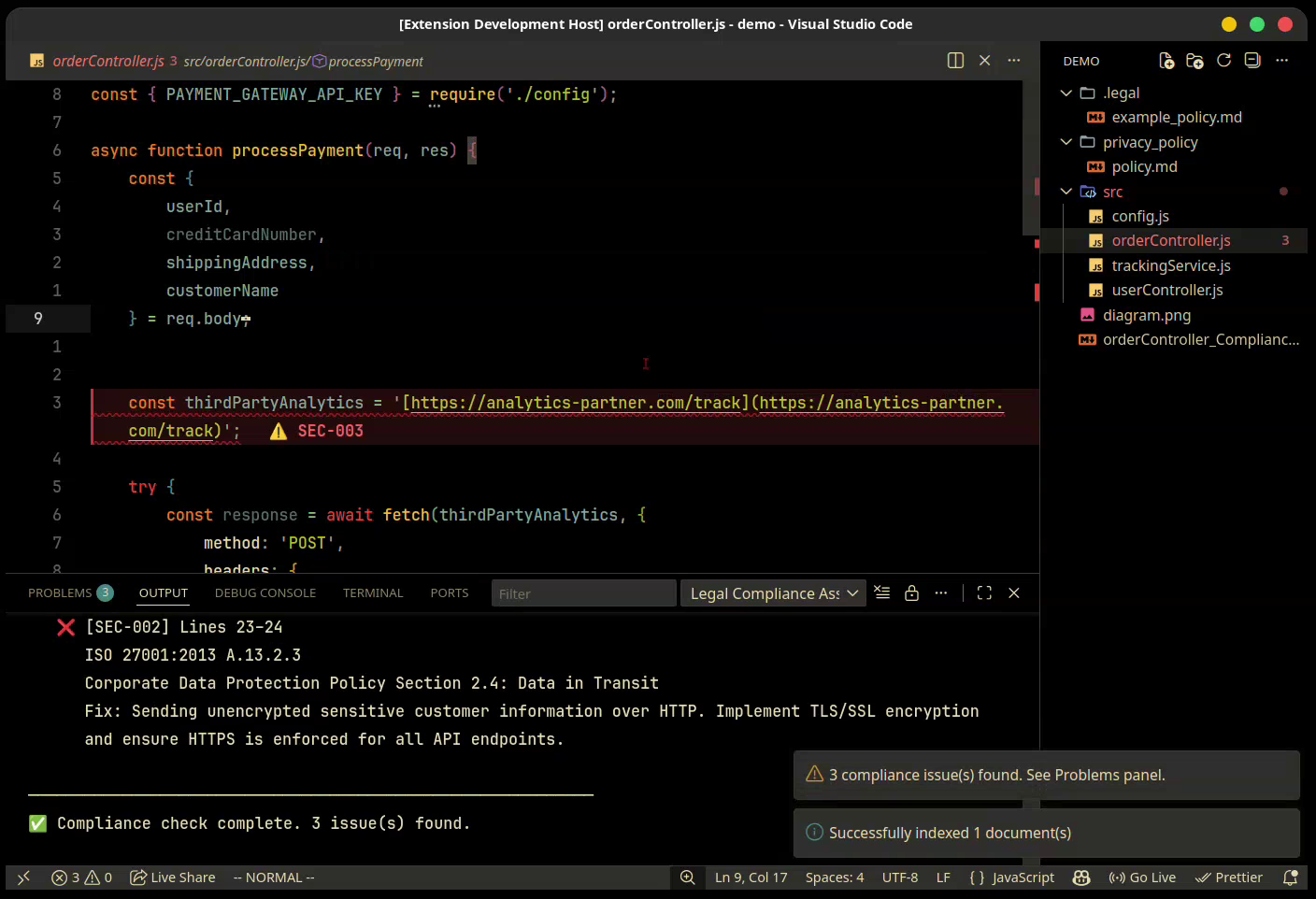Refresh the Explorer file tree

pos(1223,61)
